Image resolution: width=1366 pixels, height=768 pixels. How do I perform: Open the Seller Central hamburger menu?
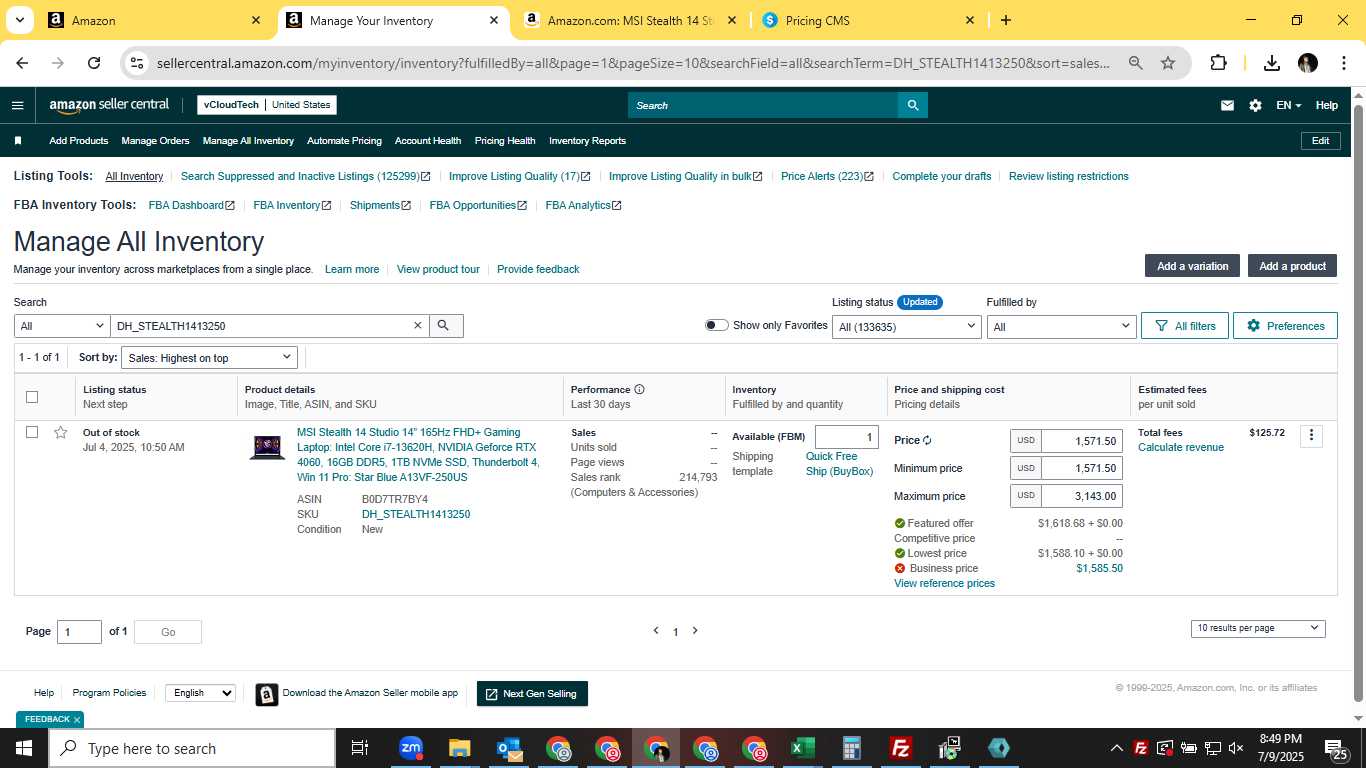(x=17, y=105)
